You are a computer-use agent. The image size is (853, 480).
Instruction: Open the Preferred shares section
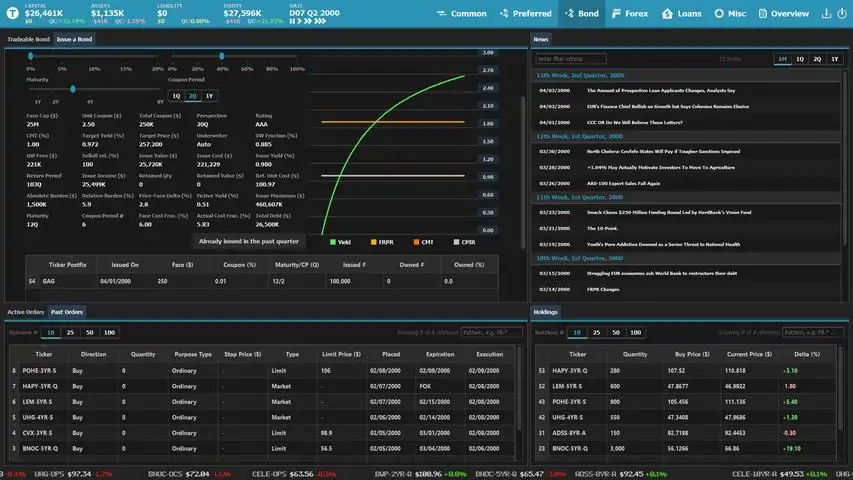[526, 14]
